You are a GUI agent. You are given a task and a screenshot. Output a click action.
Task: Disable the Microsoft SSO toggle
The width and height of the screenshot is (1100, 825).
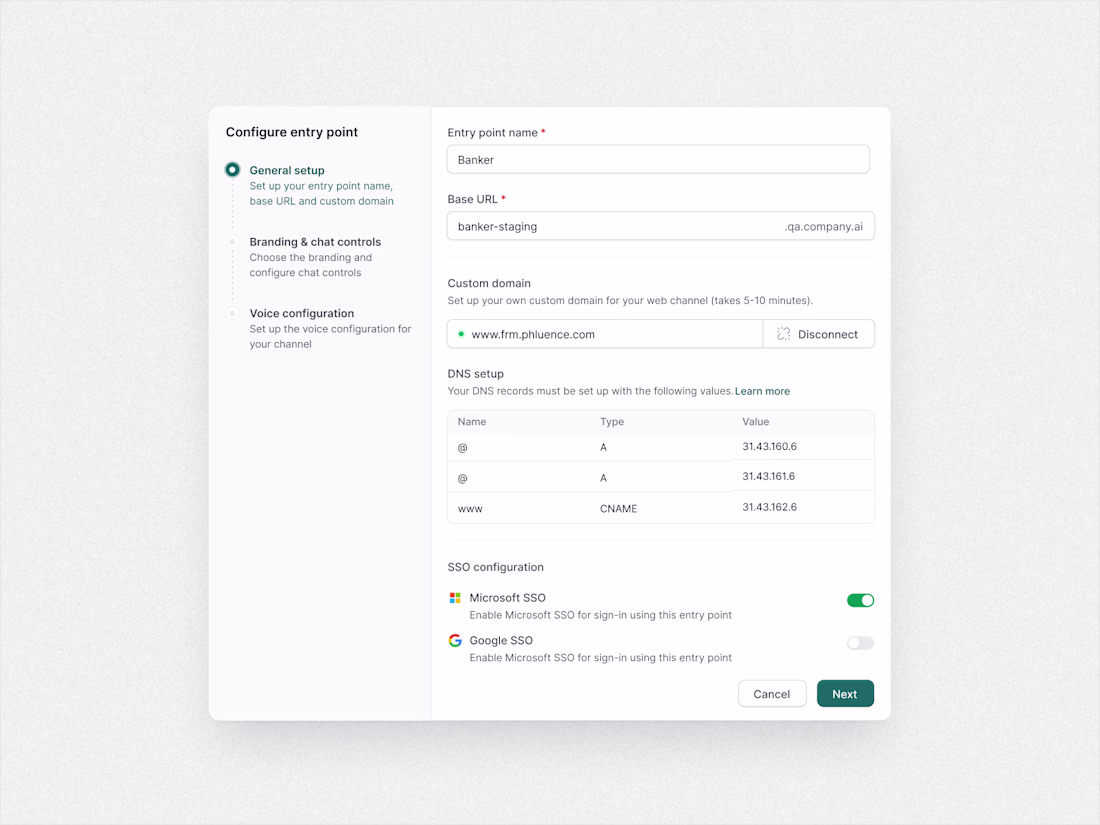[860, 601]
